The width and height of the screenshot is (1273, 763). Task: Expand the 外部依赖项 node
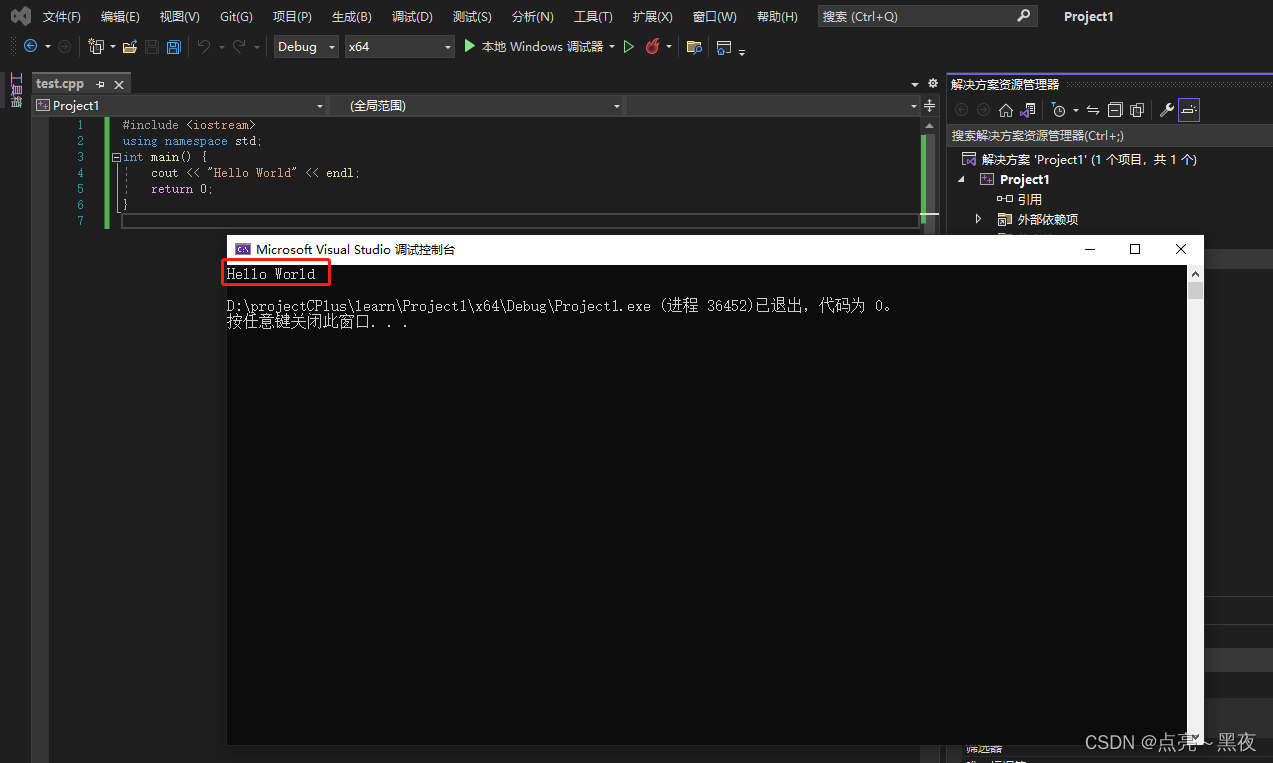tap(979, 219)
